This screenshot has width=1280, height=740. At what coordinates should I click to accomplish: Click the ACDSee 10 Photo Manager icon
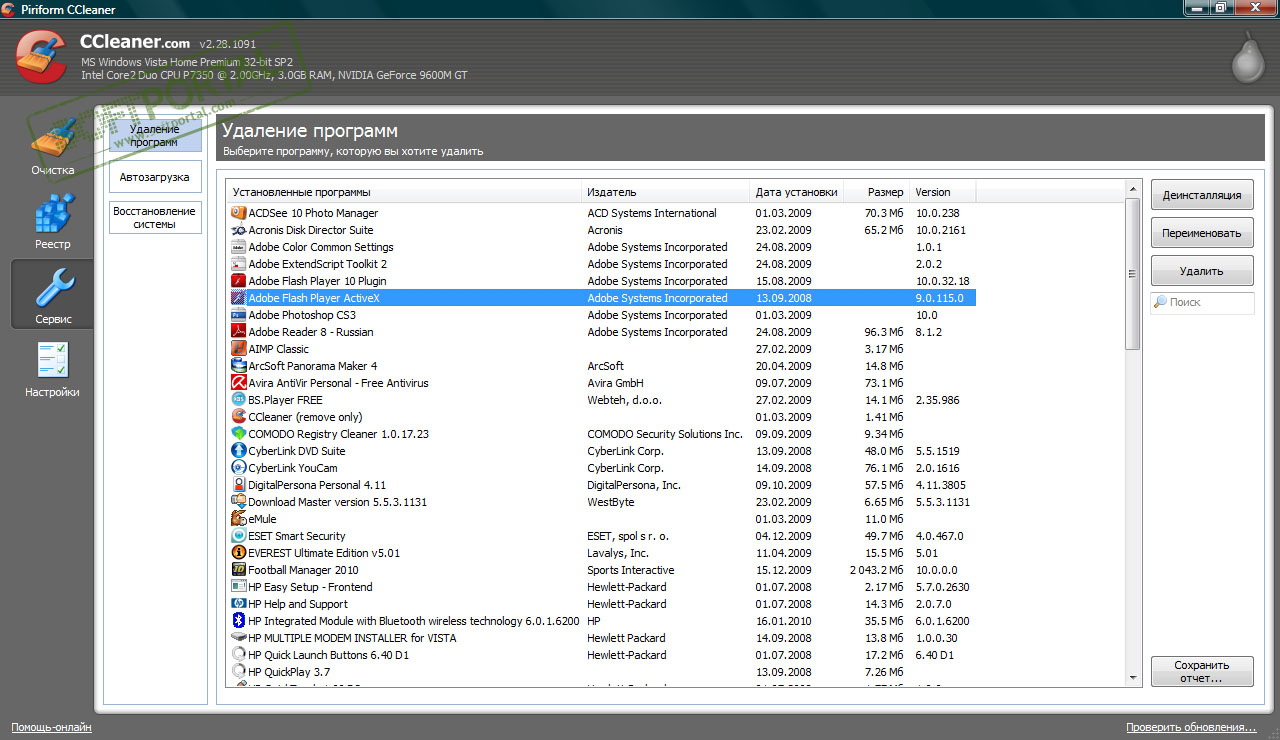point(239,213)
